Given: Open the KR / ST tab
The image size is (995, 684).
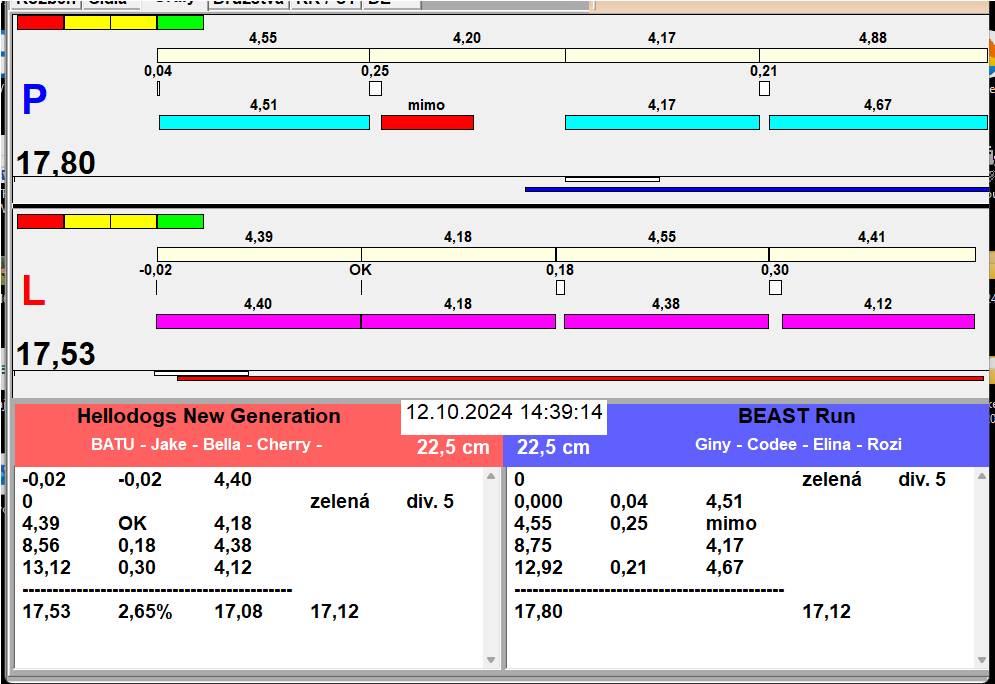Looking at the screenshot, I should (324, 3).
